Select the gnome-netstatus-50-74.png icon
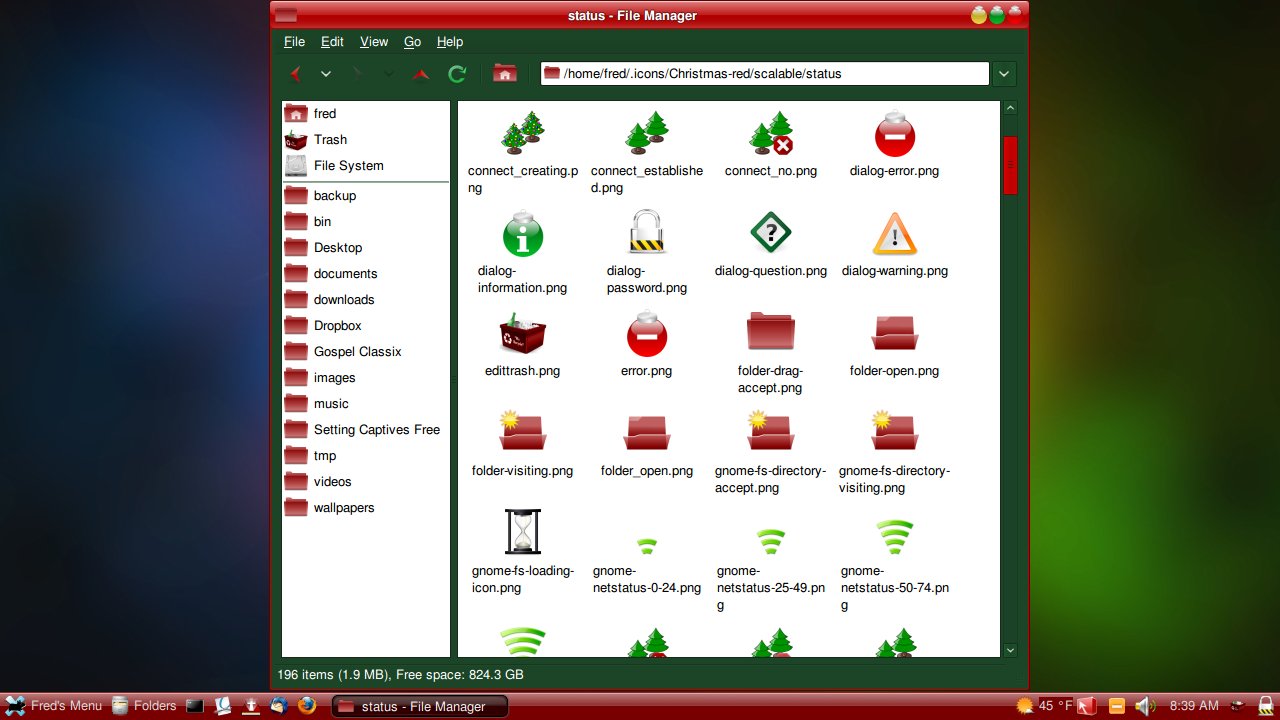The height and width of the screenshot is (720, 1280). [x=895, y=537]
